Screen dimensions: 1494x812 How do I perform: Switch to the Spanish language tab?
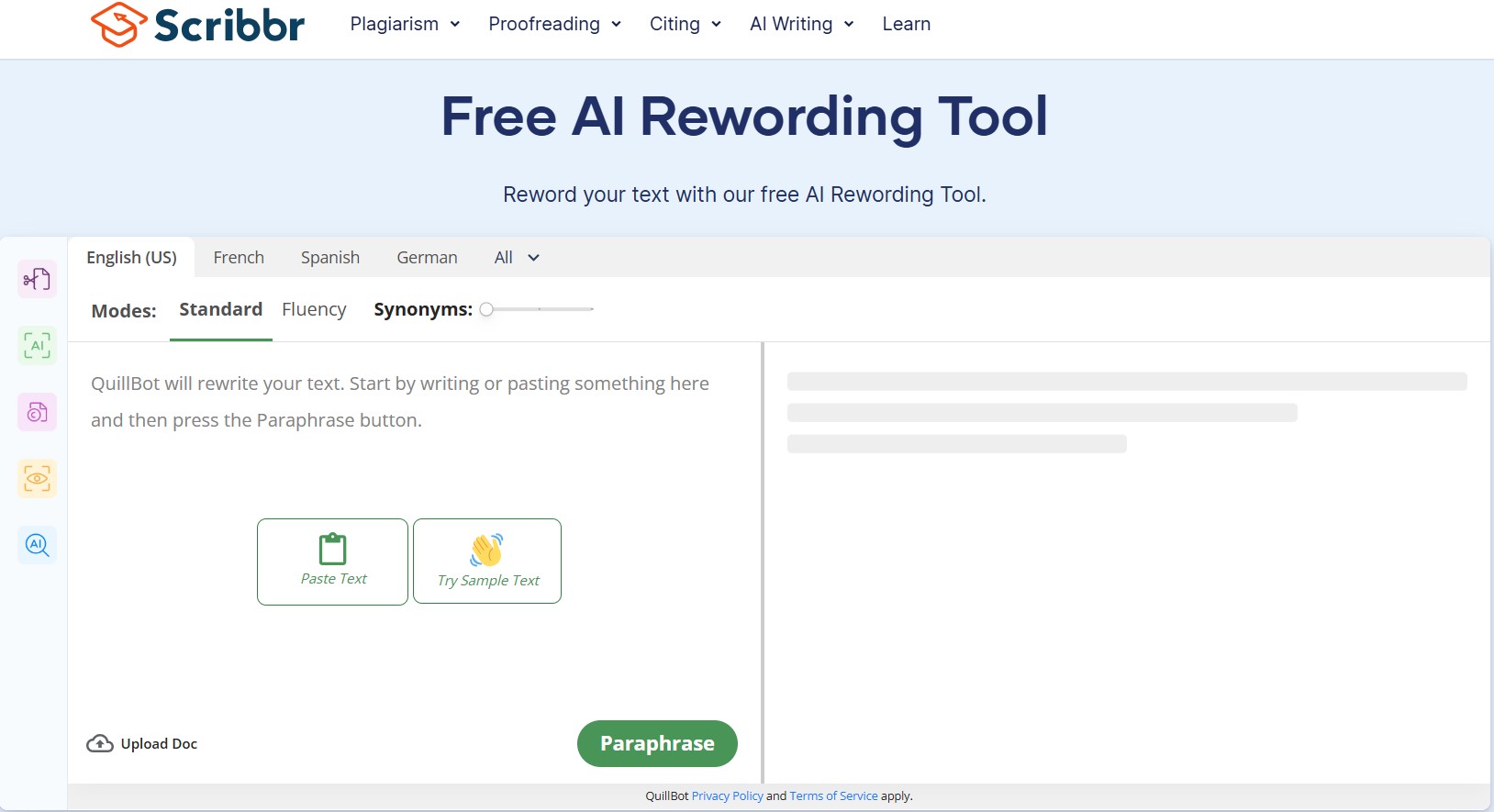click(x=330, y=258)
